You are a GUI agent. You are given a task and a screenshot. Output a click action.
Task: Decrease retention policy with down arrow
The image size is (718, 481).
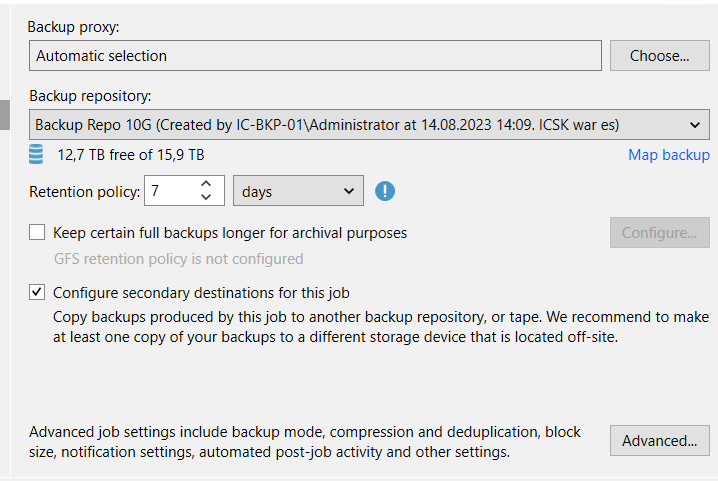(x=206, y=197)
